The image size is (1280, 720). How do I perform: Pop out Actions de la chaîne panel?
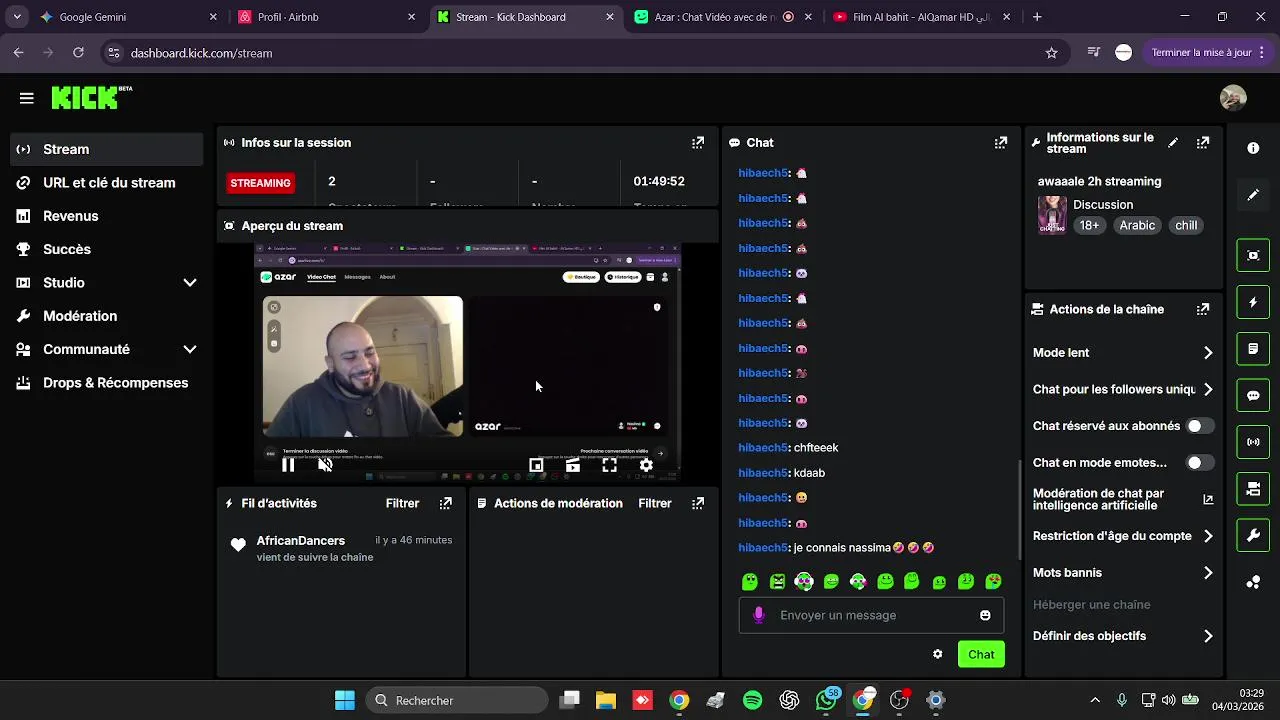click(x=1203, y=310)
